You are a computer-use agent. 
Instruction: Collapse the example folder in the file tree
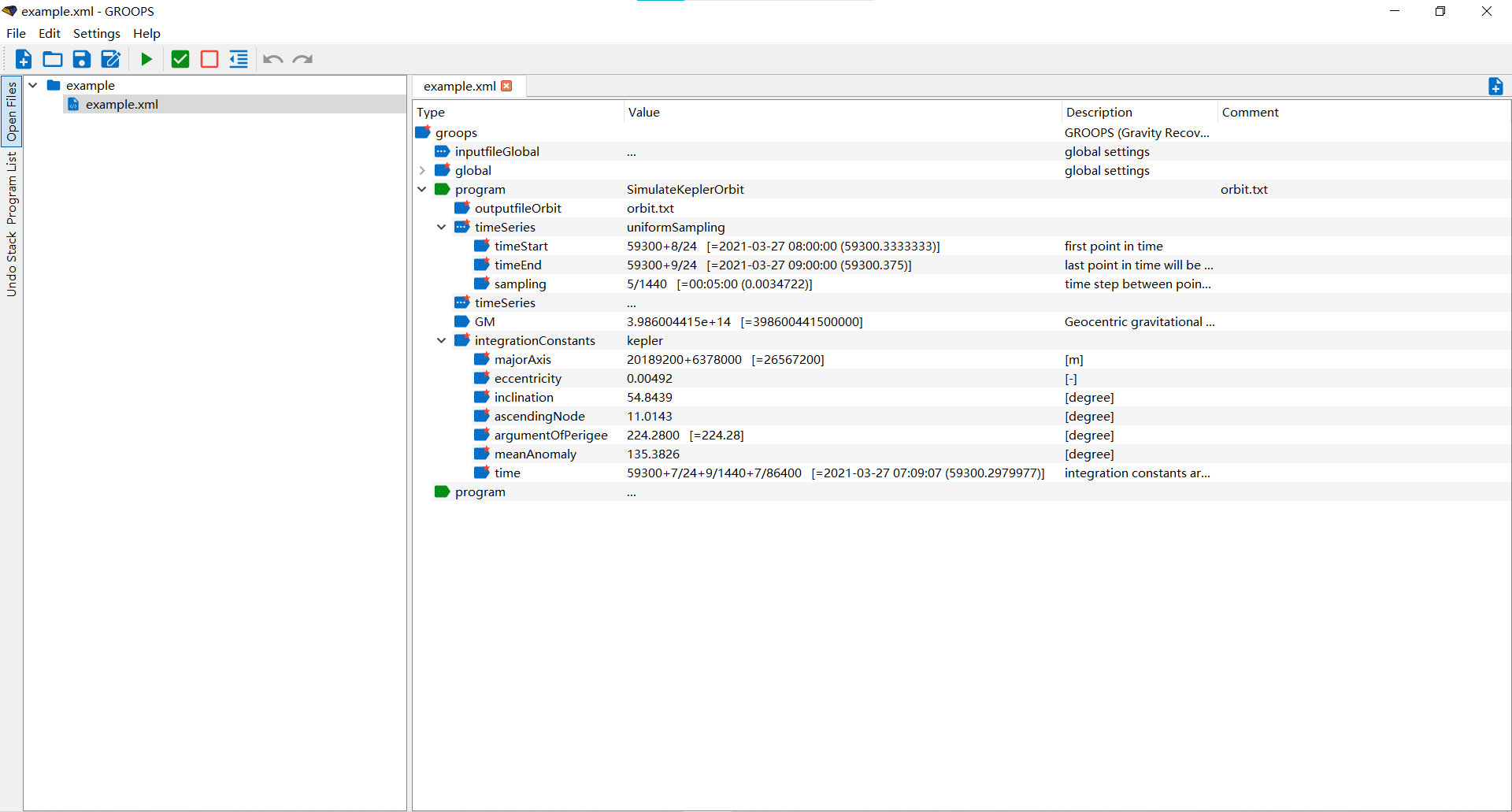pos(33,85)
